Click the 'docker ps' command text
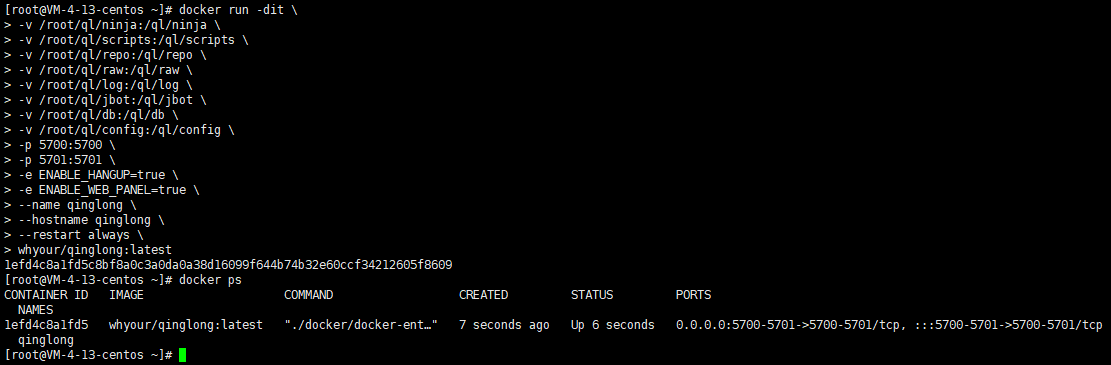Viewport: 1111px width, 365px height. click(210, 280)
